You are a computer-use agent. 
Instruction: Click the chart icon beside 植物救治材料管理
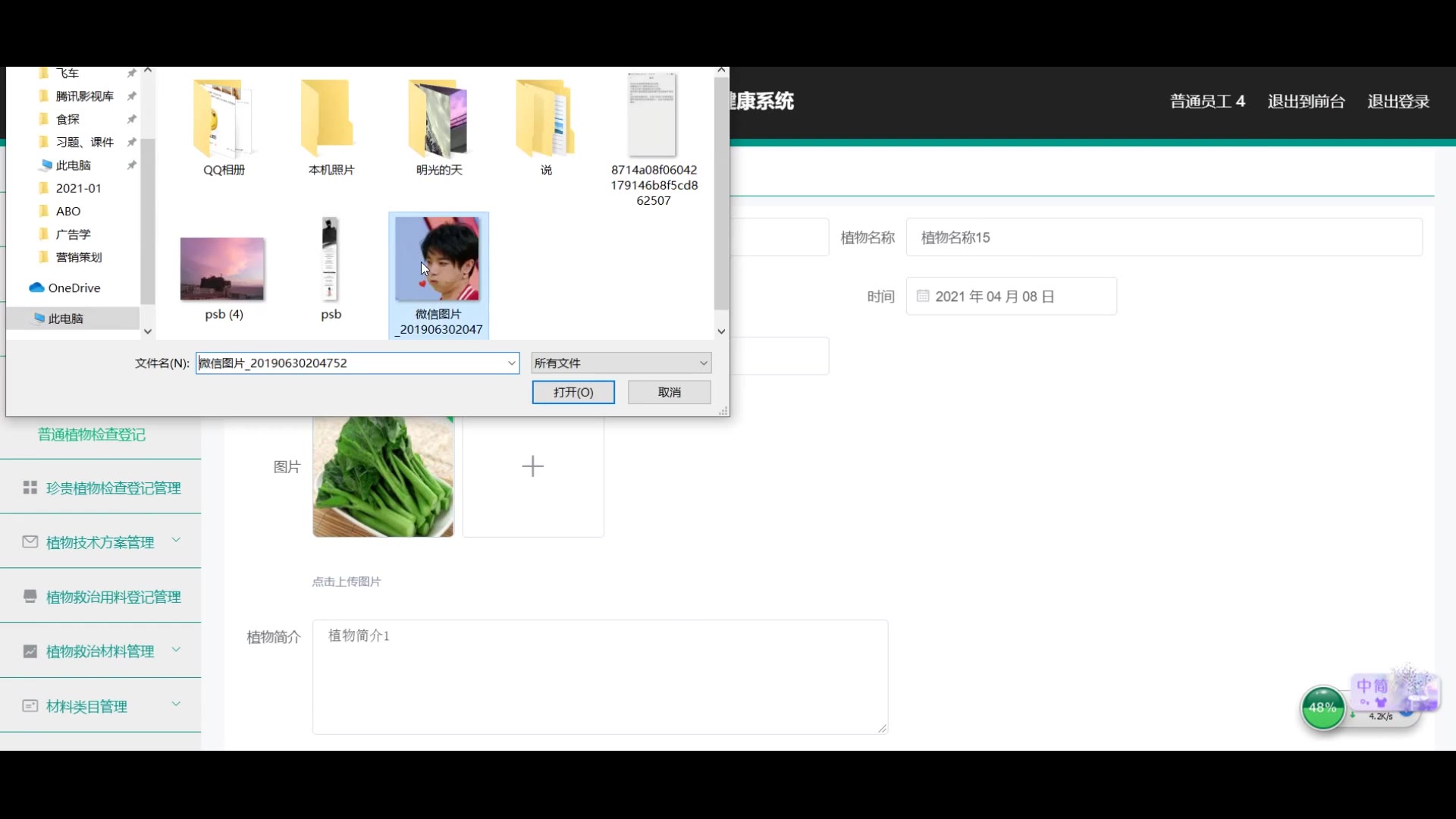coord(30,651)
